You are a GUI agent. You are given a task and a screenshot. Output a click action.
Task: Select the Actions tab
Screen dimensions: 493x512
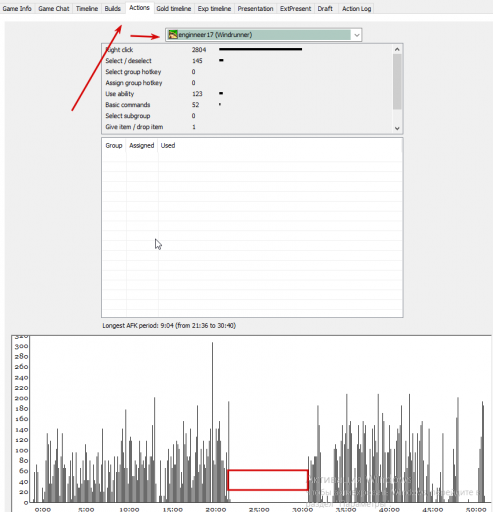tap(139, 8)
